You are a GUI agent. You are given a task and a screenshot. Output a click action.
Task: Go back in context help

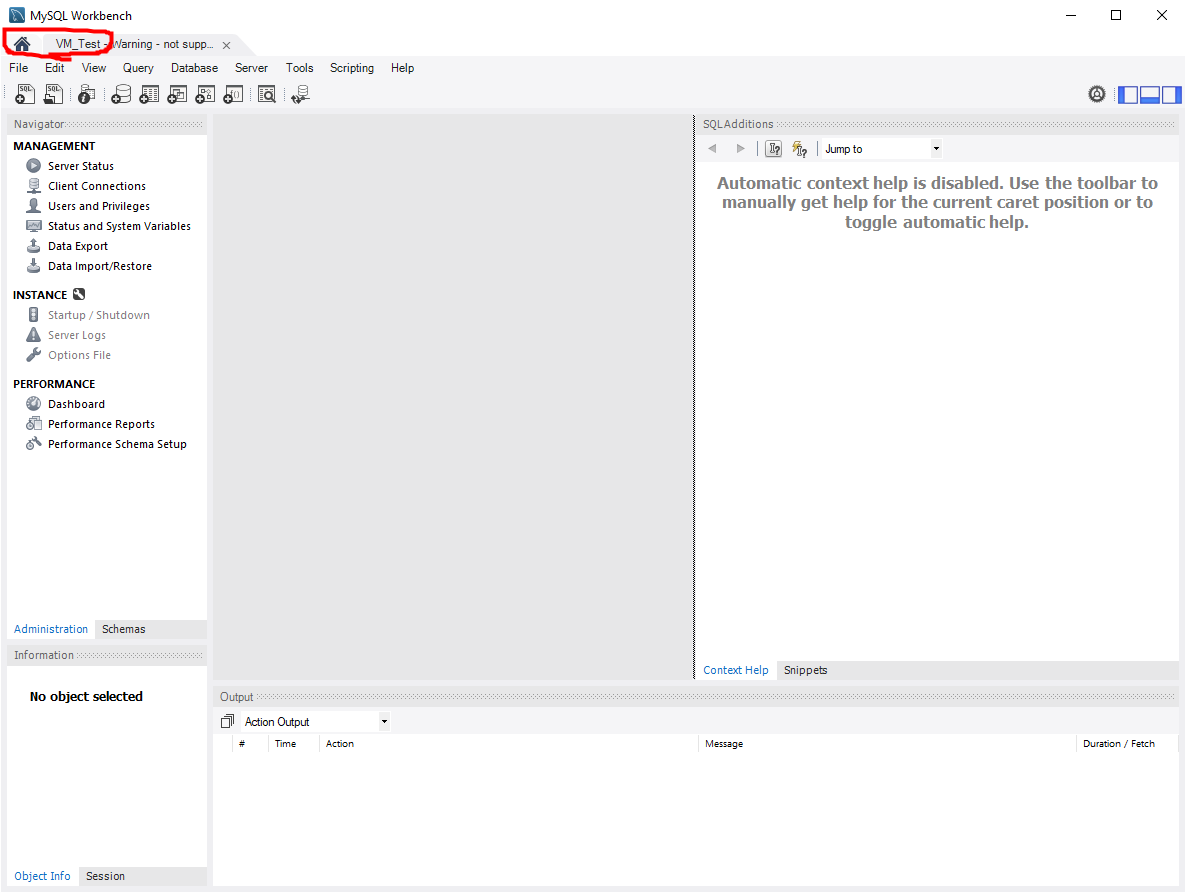(x=712, y=149)
